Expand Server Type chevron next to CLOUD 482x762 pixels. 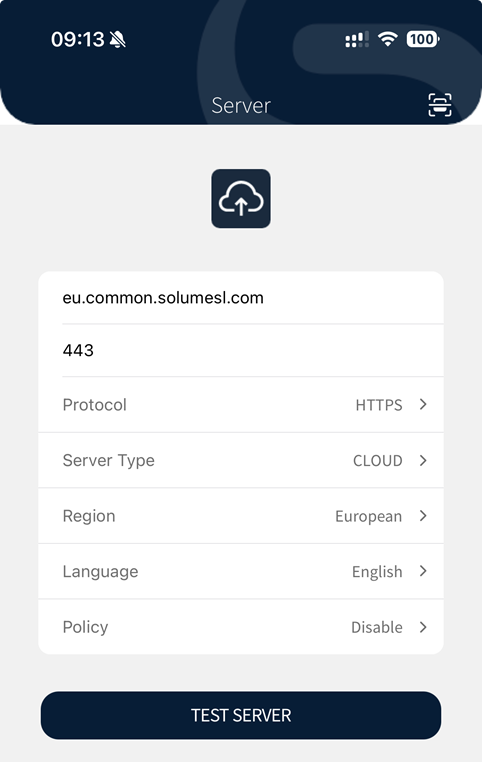tap(423, 460)
